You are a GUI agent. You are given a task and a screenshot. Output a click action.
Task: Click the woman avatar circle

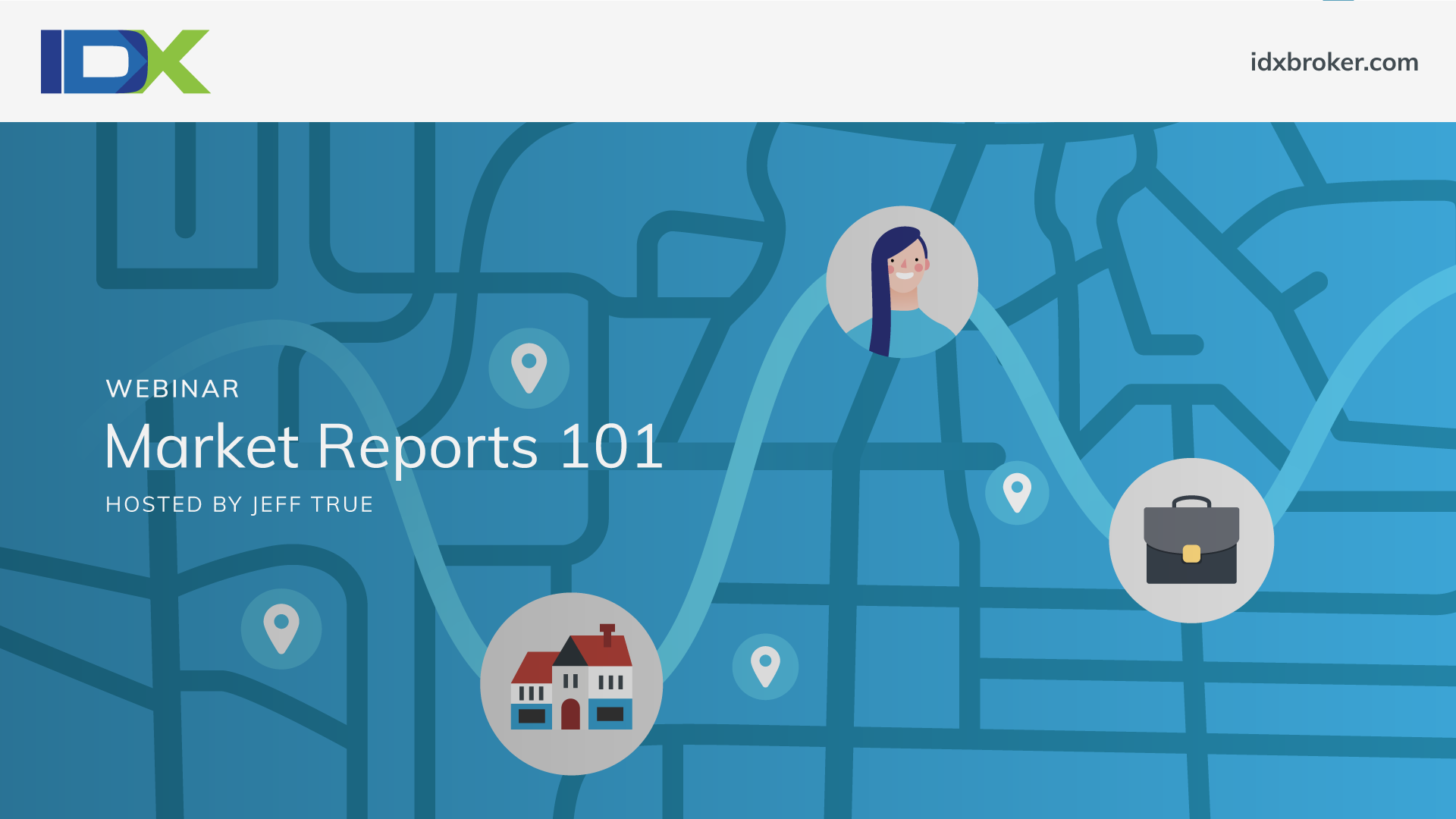tap(902, 281)
